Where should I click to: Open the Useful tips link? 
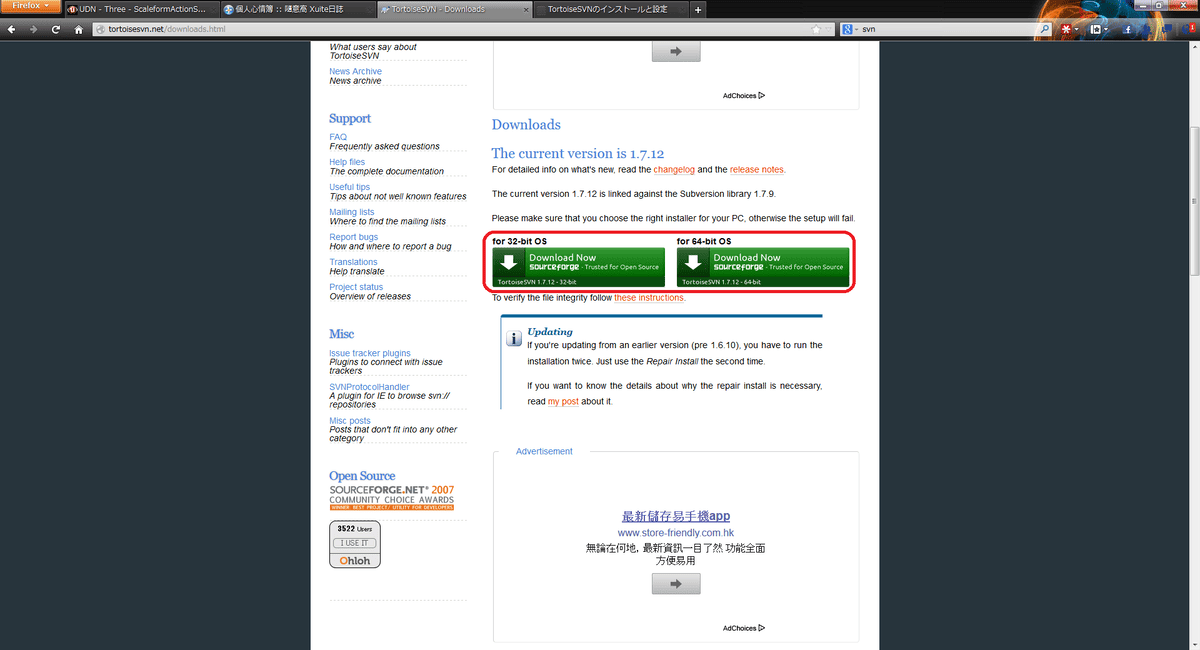[349, 187]
